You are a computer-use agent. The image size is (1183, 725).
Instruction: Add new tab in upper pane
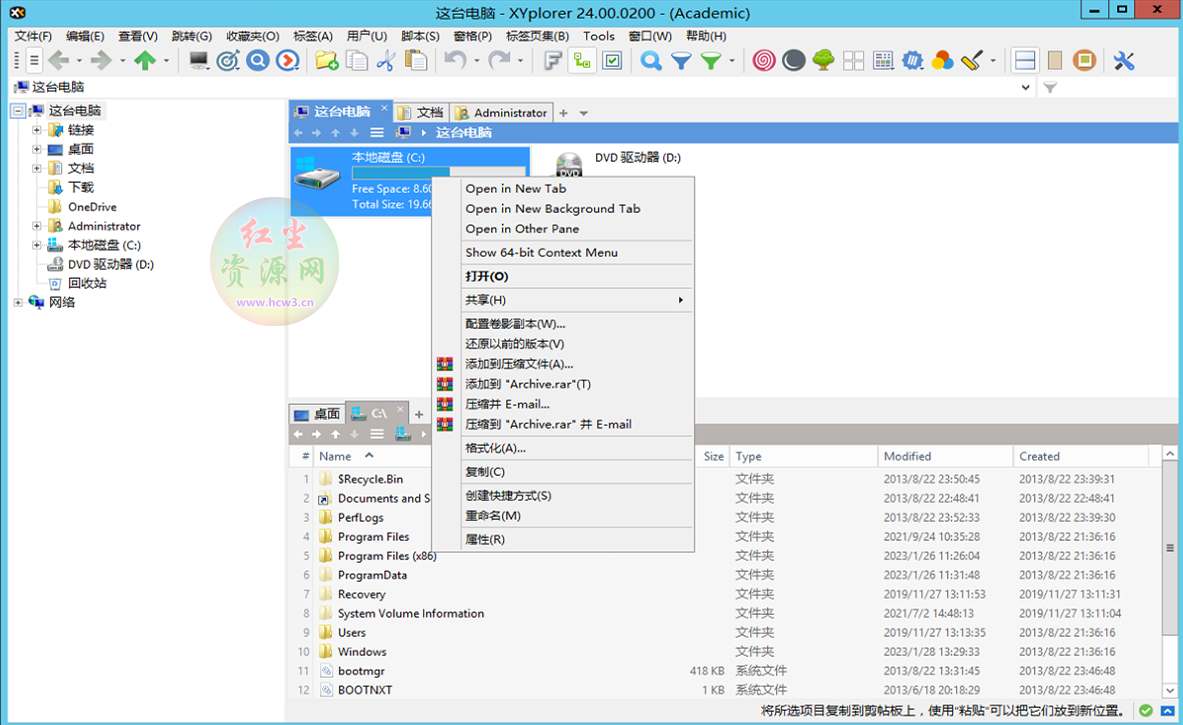pos(563,112)
